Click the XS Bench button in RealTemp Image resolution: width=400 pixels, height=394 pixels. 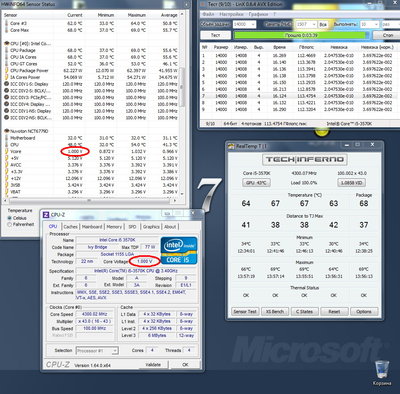pos(275,312)
